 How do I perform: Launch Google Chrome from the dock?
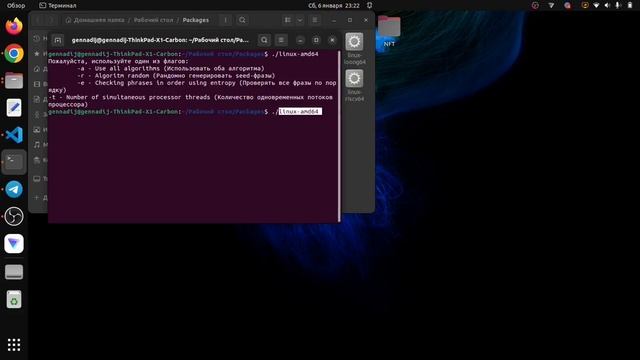pyautogui.click(x=14, y=53)
